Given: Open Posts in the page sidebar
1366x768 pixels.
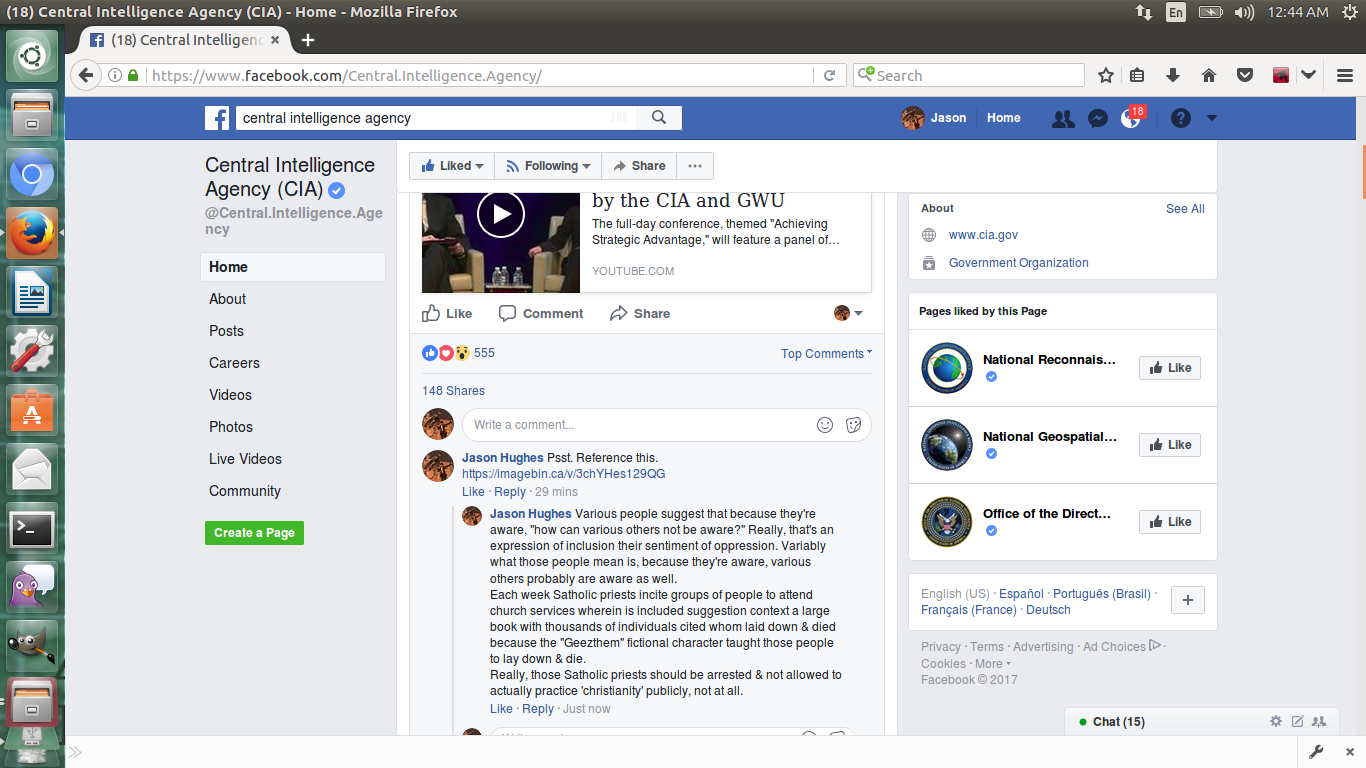Looking at the screenshot, I should pyautogui.click(x=226, y=331).
